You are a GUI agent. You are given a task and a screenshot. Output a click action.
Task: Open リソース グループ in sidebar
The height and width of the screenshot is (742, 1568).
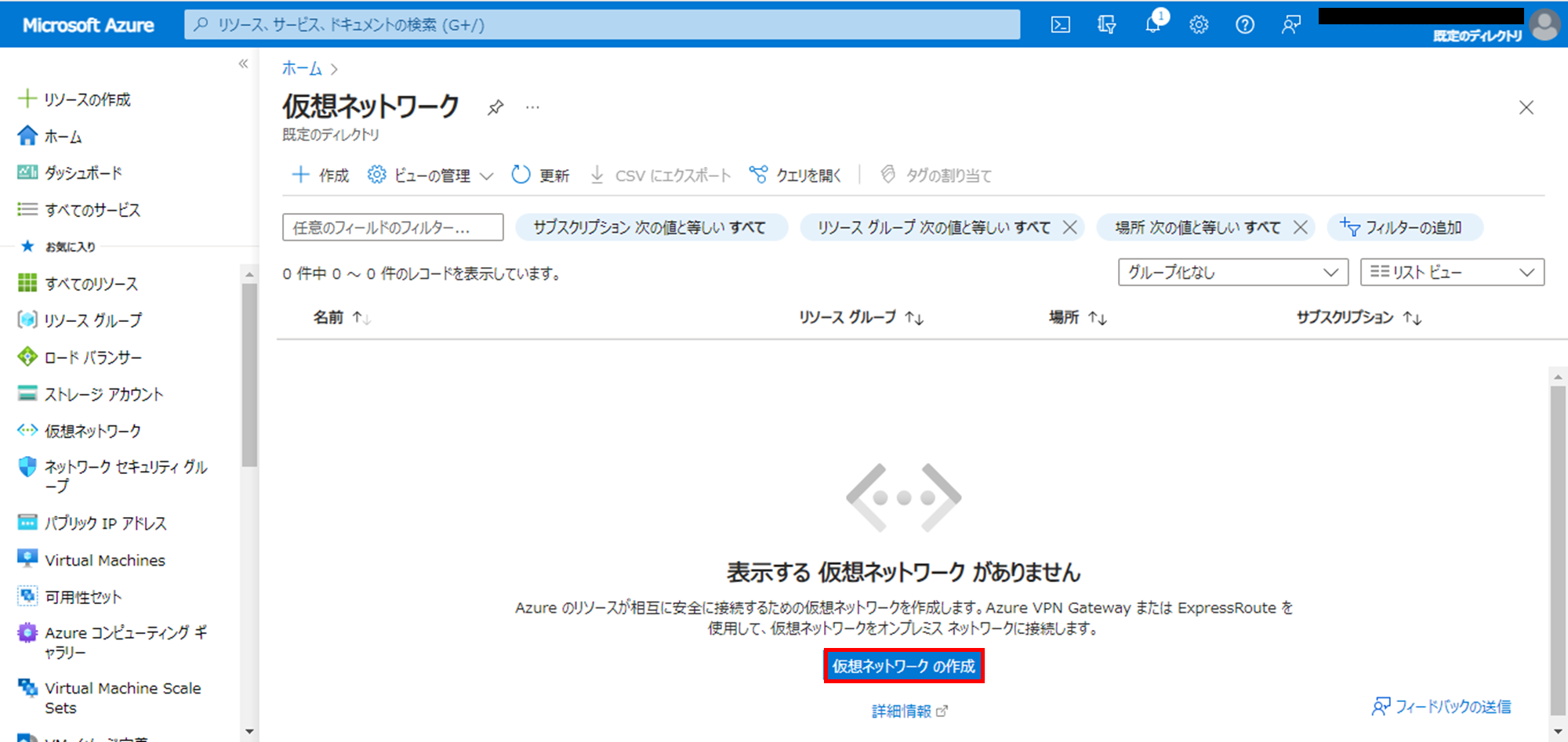(x=80, y=320)
